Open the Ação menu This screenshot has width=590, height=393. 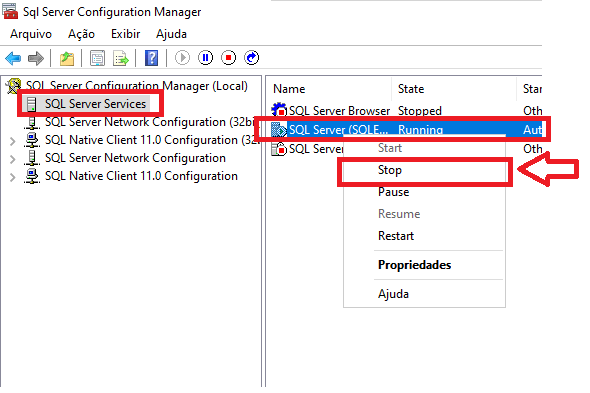[81, 34]
